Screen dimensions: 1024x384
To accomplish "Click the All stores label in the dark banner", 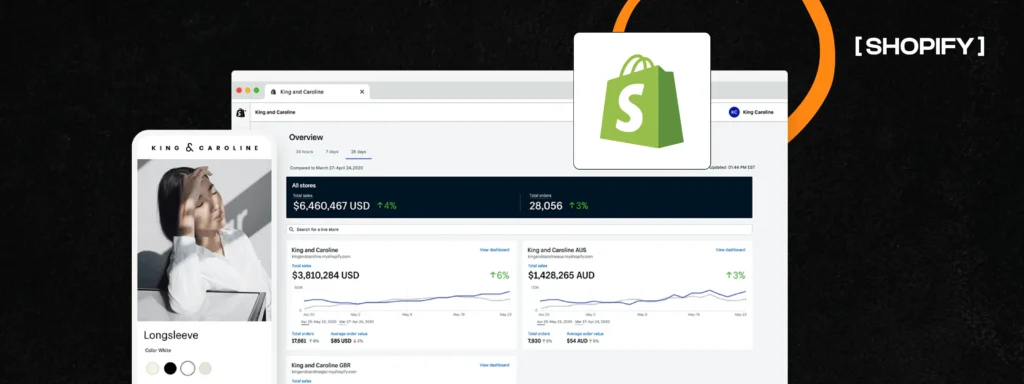I will point(304,185).
